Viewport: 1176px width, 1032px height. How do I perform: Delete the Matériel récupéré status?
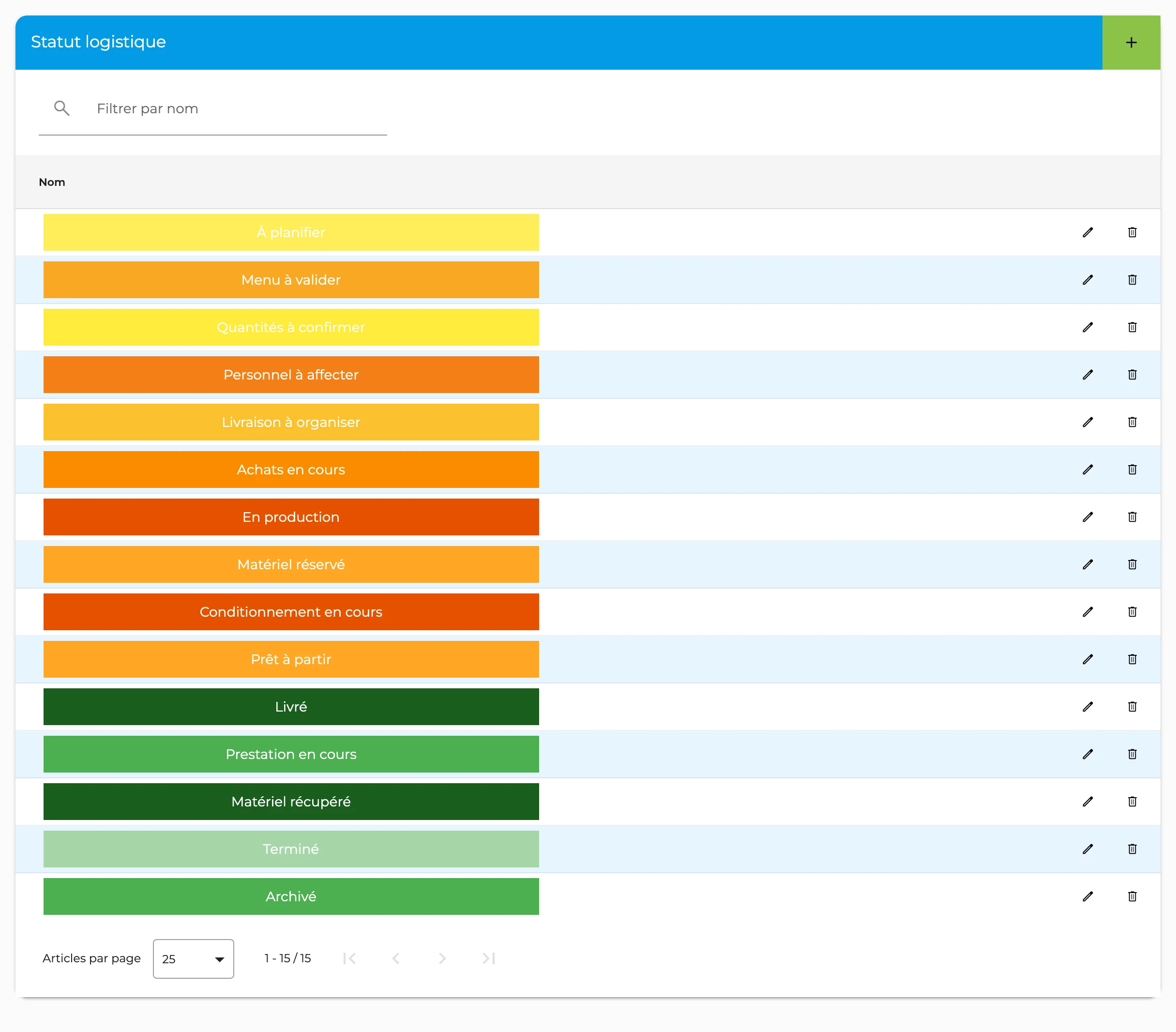(x=1131, y=802)
